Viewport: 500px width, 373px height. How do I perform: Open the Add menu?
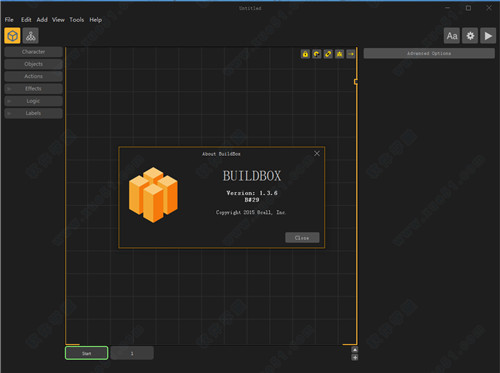pyautogui.click(x=42, y=20)
